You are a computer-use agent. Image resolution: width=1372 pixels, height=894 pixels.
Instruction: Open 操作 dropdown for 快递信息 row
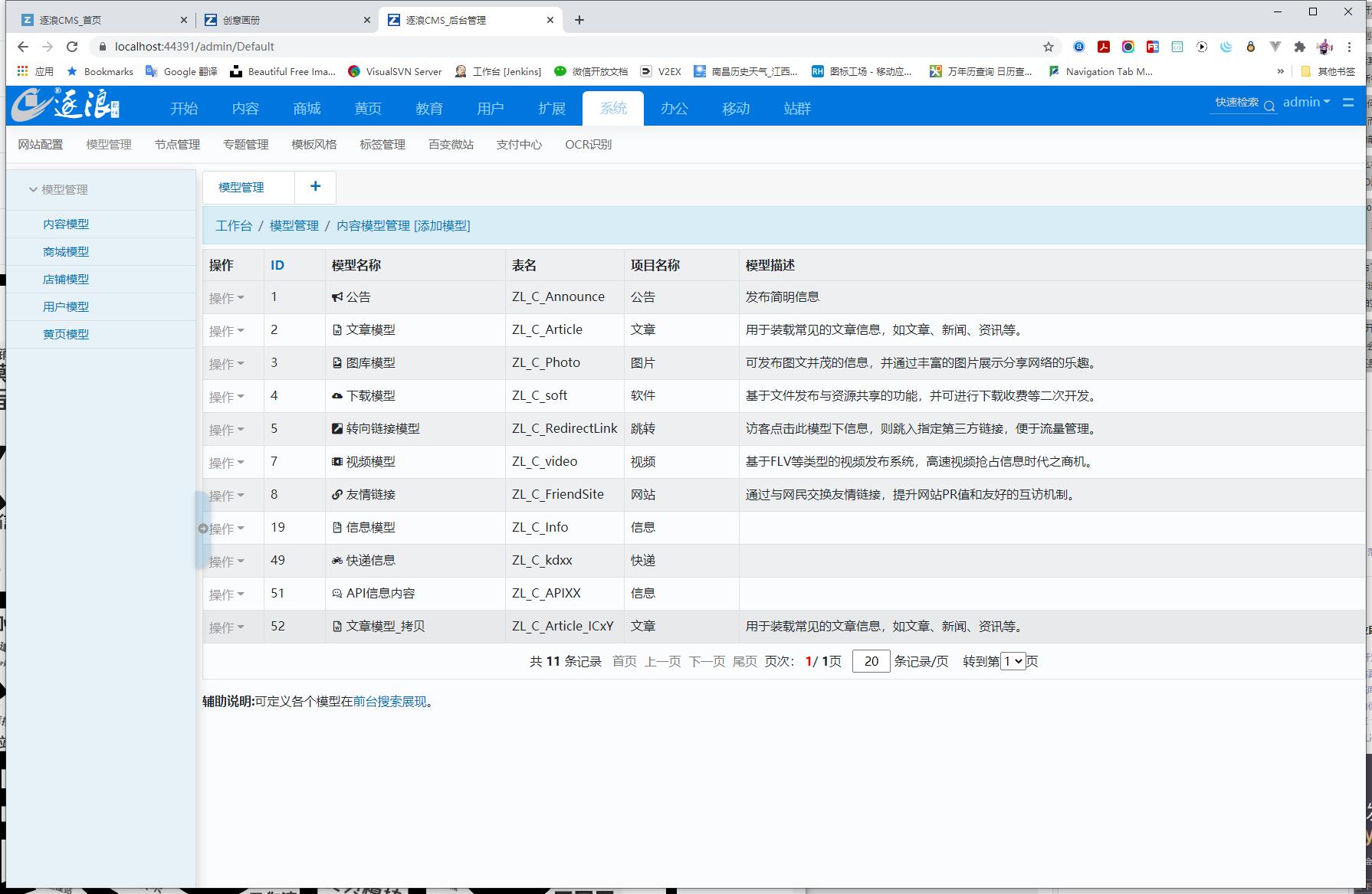pos(226,562)
